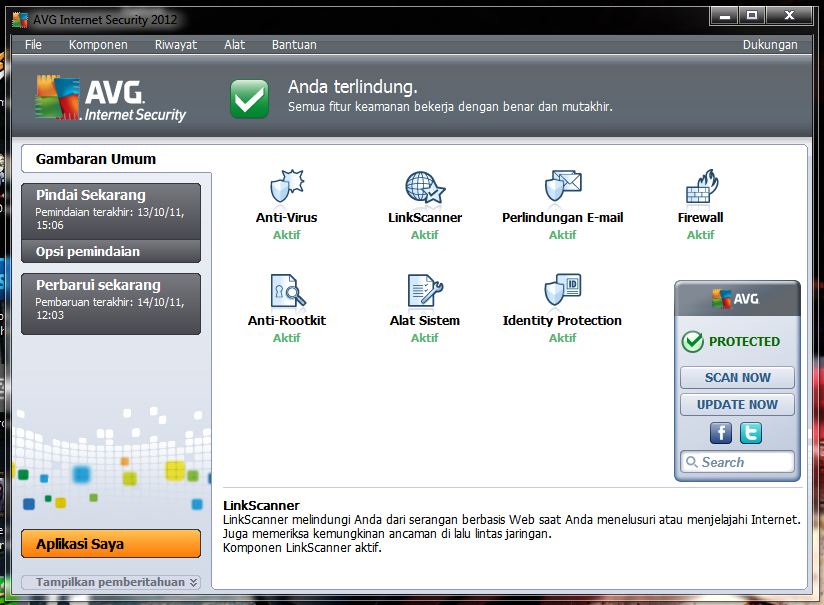Image resolution: width=824 pixels, height=605 pixels.
Task: Open the Alat Sistem wrench icon
Action: pos(425,290)
